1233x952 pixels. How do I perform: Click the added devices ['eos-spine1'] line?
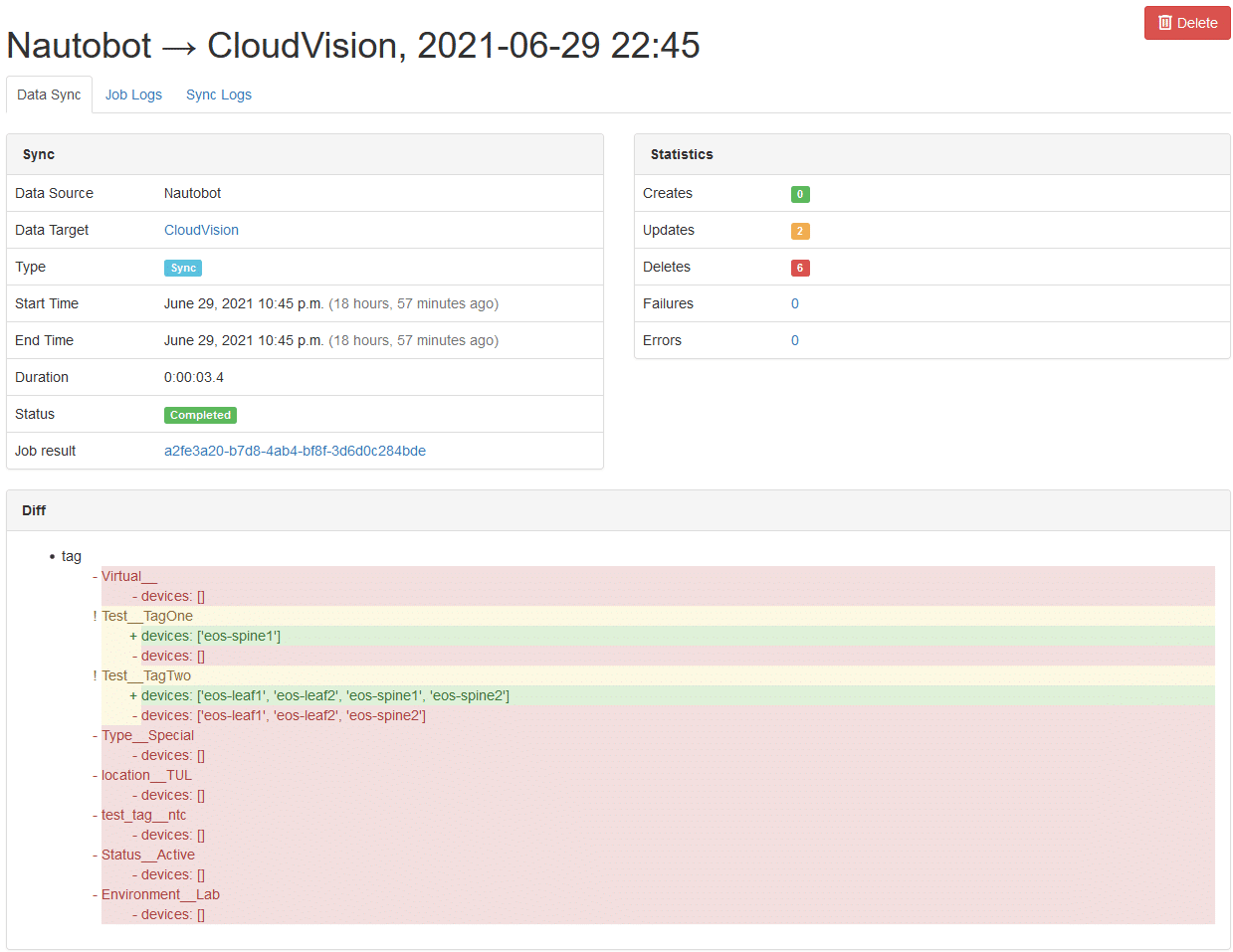point(211,636)
